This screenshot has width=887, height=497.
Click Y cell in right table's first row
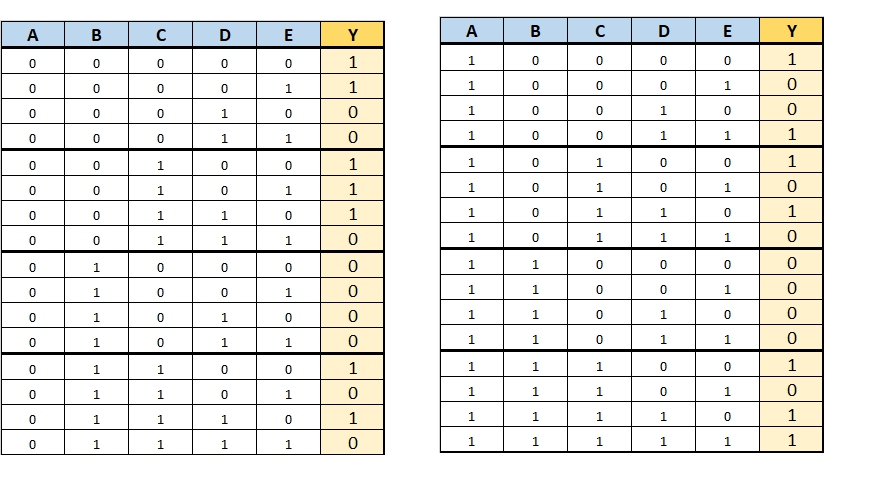(x=791, y=59)
